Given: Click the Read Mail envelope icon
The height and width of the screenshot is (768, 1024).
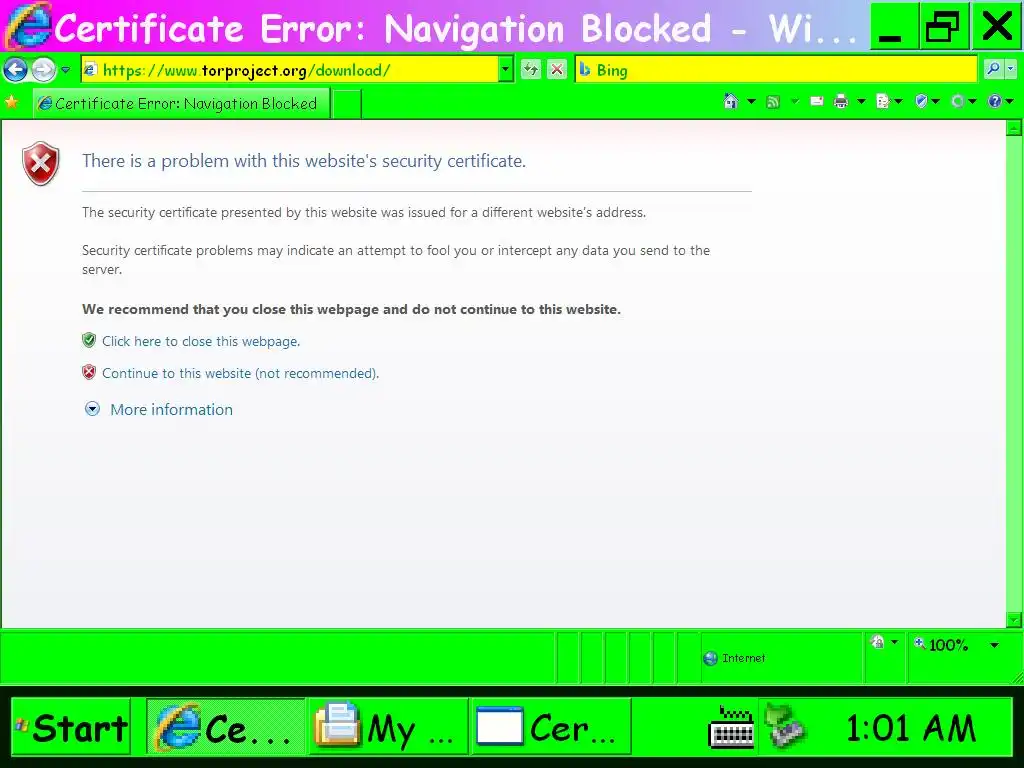Looking at the screenshot, I should [x=816, y=101].
